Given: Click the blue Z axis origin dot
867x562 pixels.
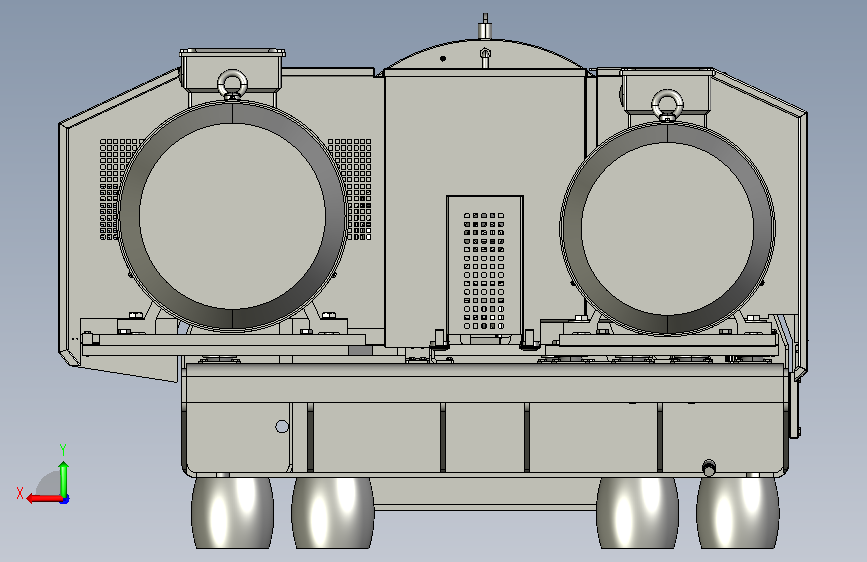Looking at the screenshot, I should [x=65, y=500].
